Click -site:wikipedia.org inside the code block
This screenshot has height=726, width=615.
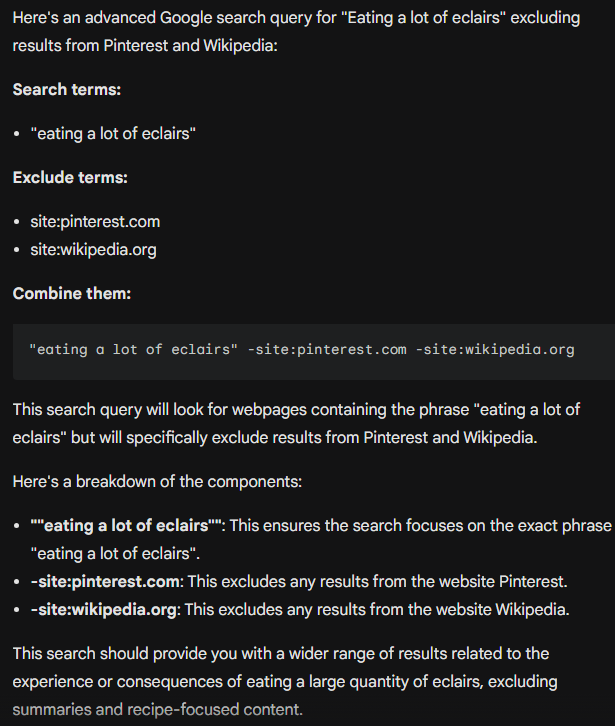[x=495, y=350]
